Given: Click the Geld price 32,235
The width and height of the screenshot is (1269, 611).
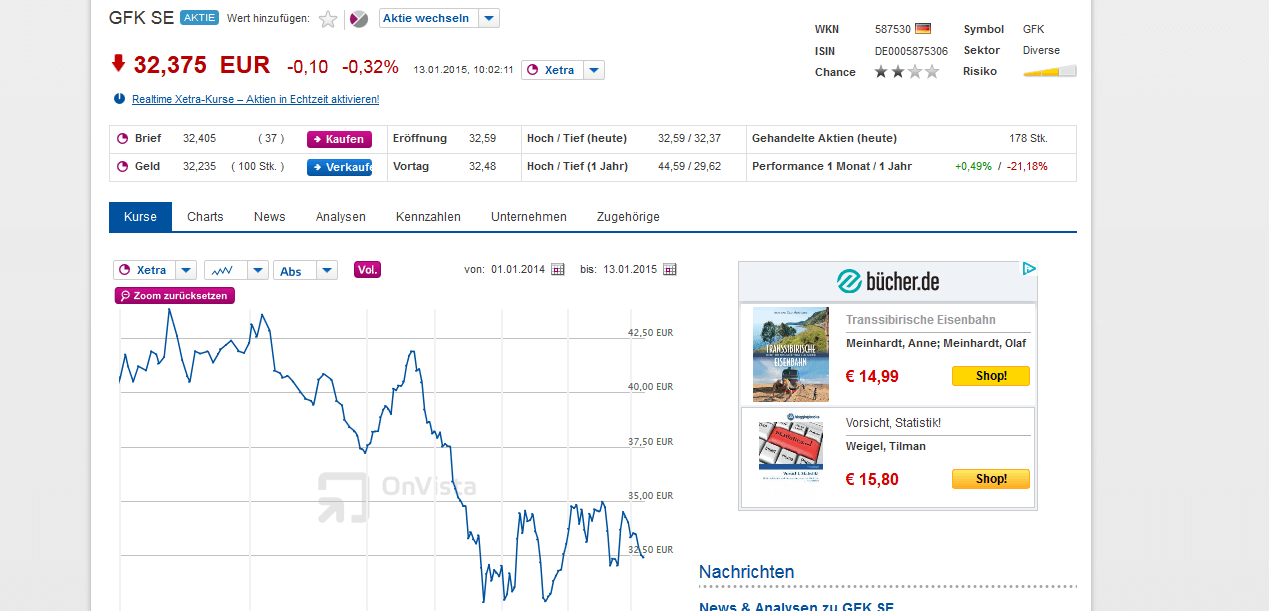Looking at the screenshot, I should click(199, 167).
